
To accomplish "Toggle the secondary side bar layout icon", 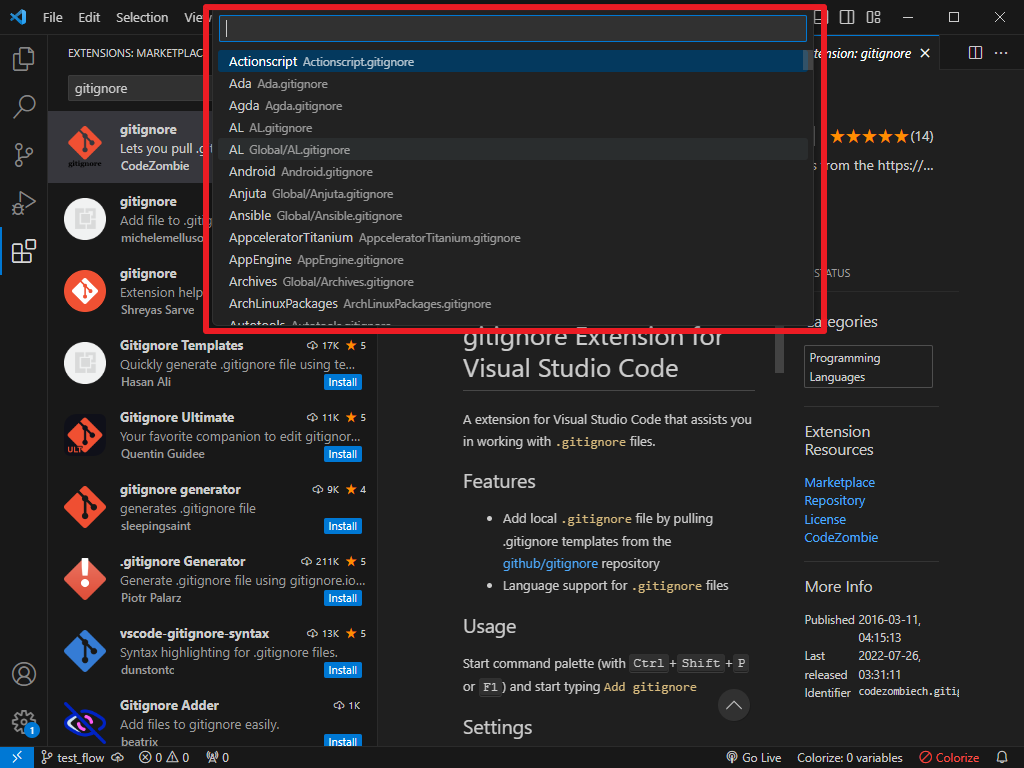I will click(x=847, y=17).
